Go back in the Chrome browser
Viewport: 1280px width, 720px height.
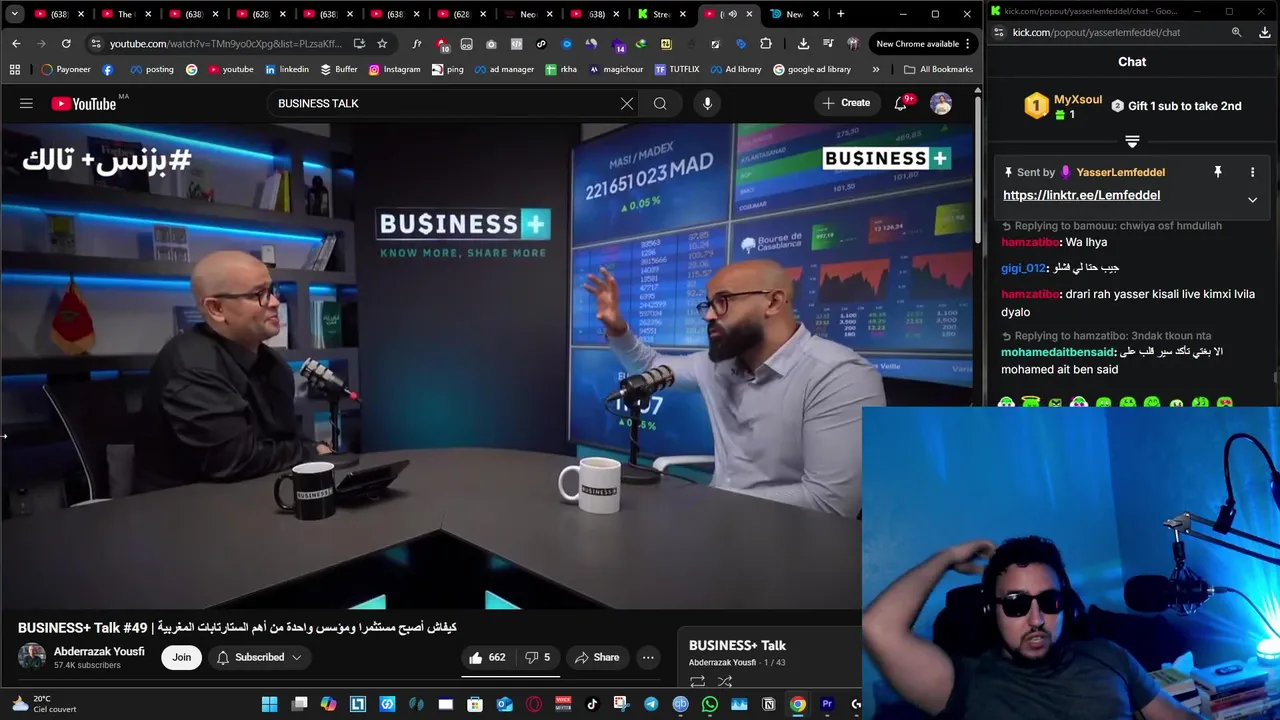(x=16, y=44)
